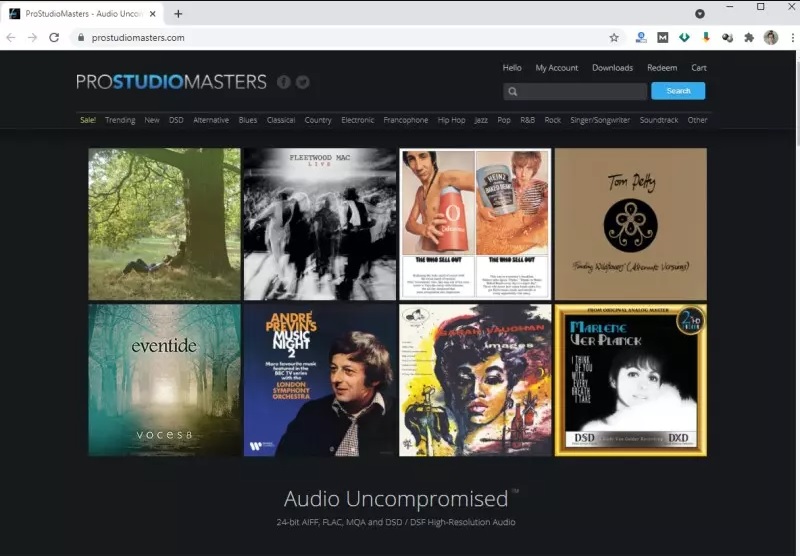Open the New category

(152, 120)
